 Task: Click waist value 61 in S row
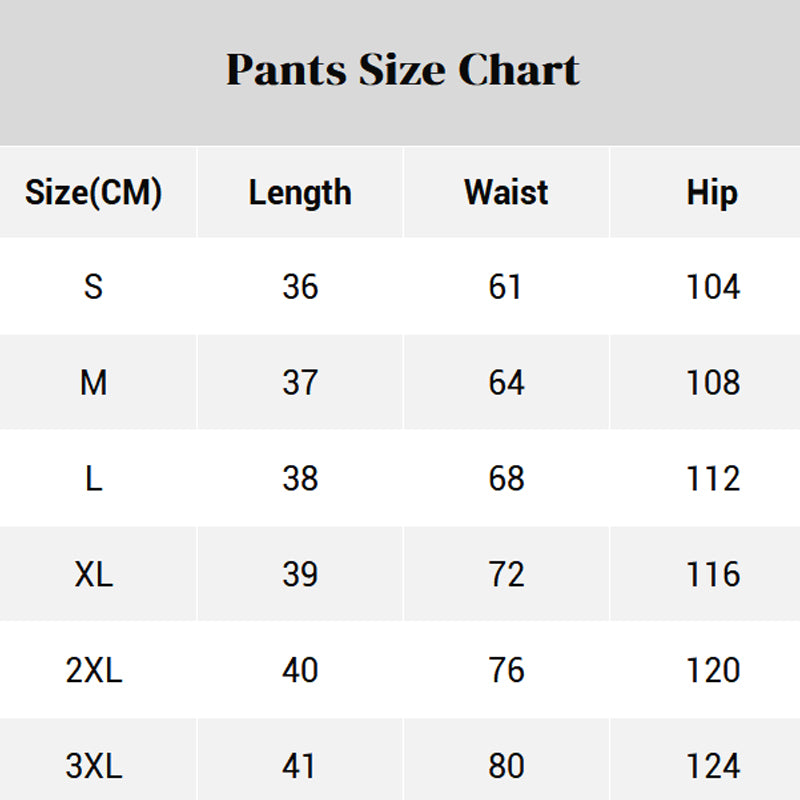(506, 287)
